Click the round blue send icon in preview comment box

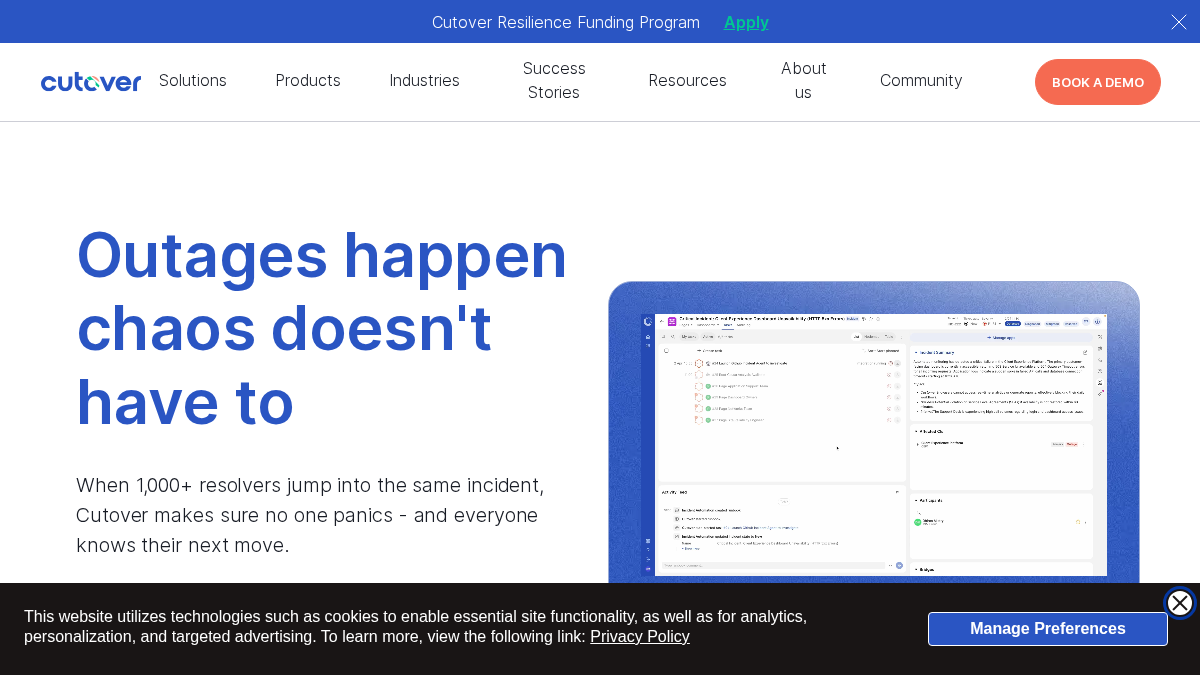coord(899,565)
